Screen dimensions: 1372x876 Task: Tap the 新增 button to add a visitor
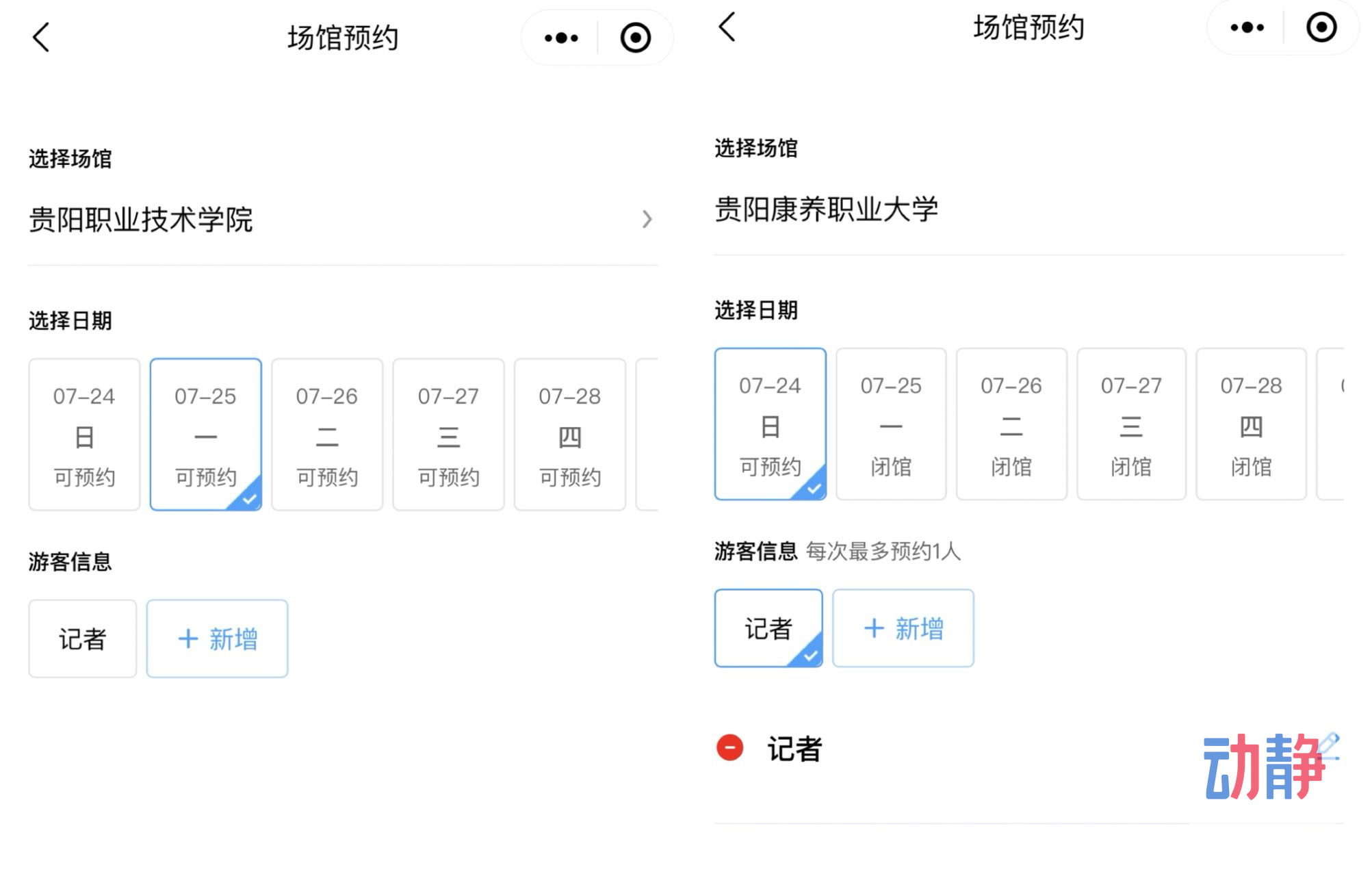pyautogui.click(x=216, y=637)
